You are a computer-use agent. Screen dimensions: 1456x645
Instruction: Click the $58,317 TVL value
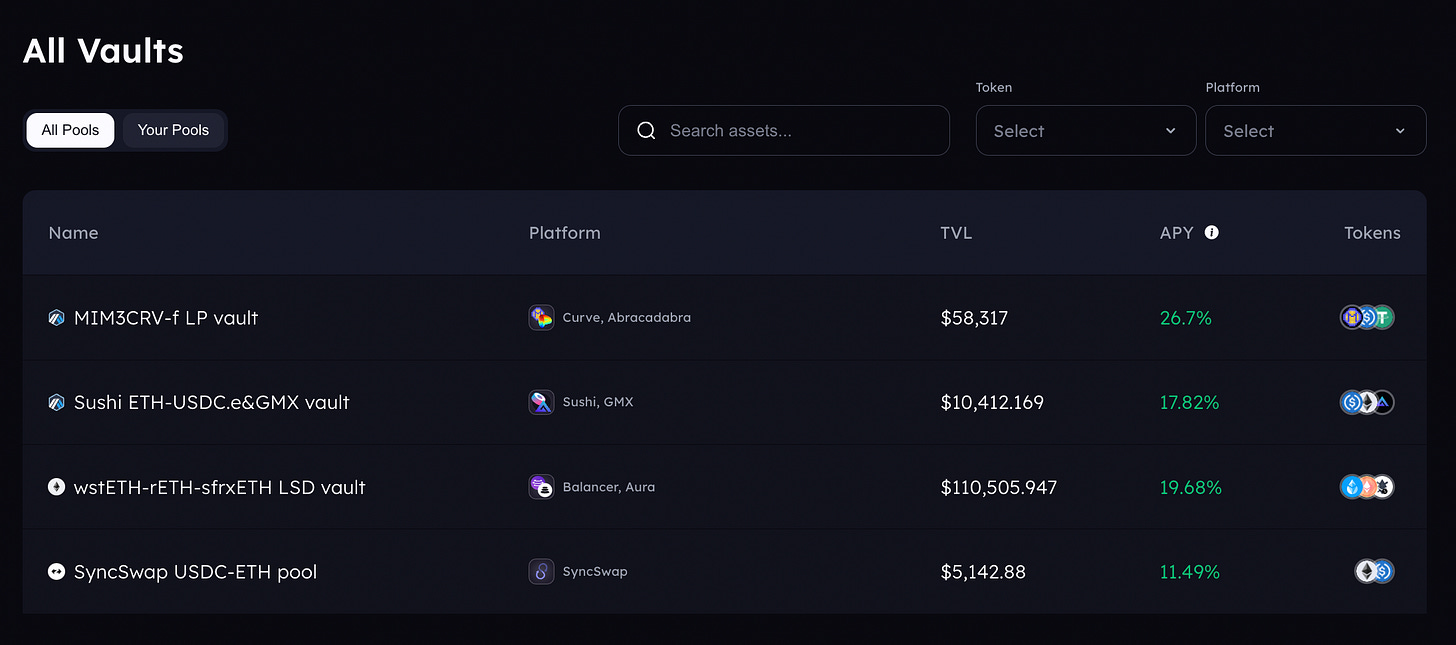(974, 318)
